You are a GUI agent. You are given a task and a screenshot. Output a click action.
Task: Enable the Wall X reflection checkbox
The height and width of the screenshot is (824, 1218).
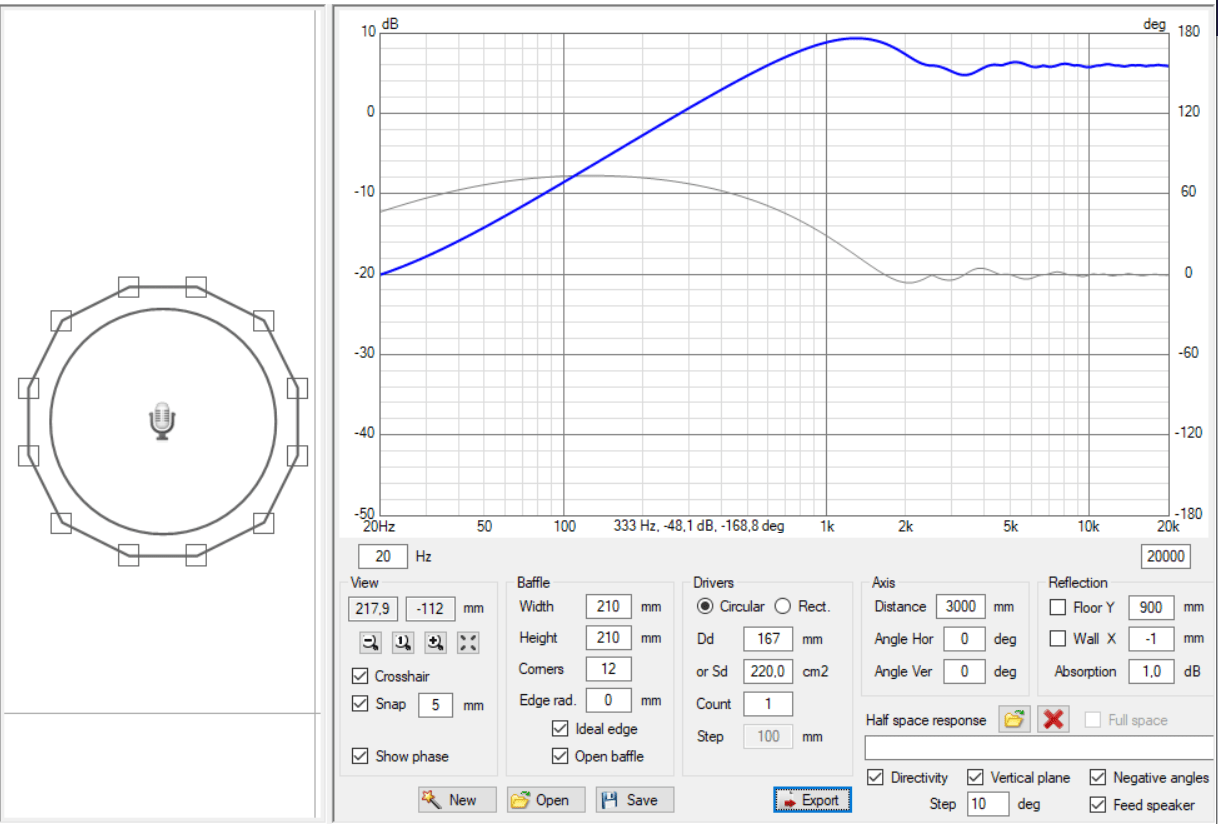click(x=1057, y=639)
